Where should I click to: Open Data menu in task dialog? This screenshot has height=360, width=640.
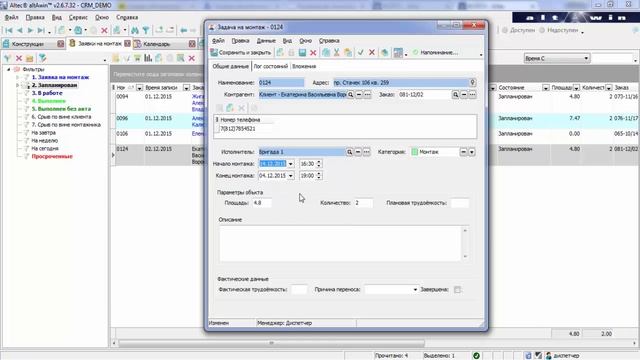[266, 41]
